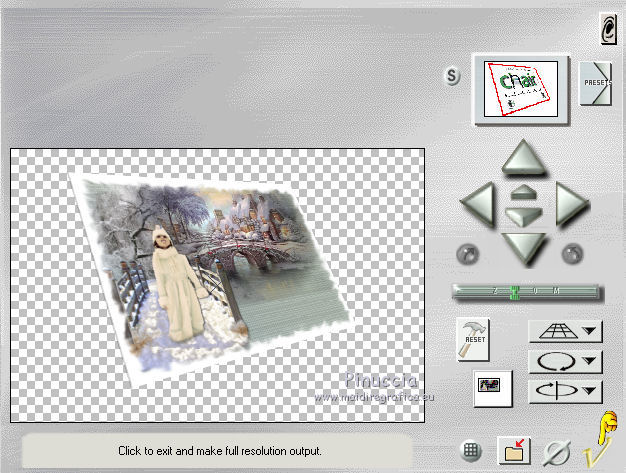Click the zoom slider track near M
Image resolution: width=626 pixels, height=473 pixels.
point(556,291)
